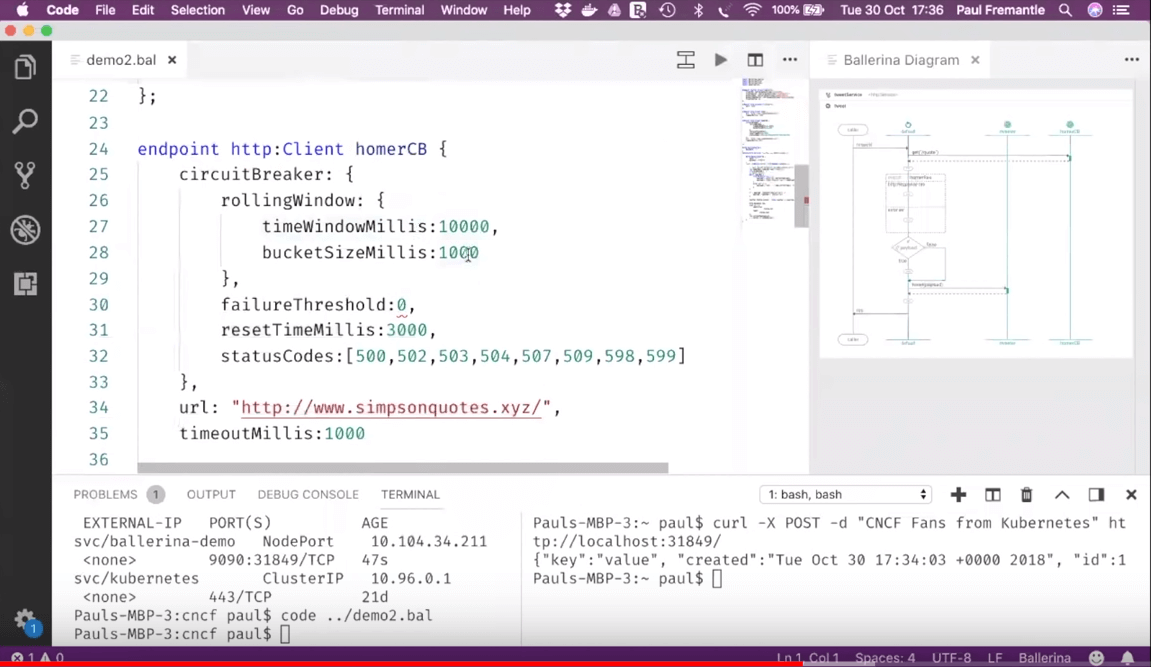Click 'Spaces: 4' indentation in status bar
Viewport: 1151px width, 667px height.
(x=885, y=657)
